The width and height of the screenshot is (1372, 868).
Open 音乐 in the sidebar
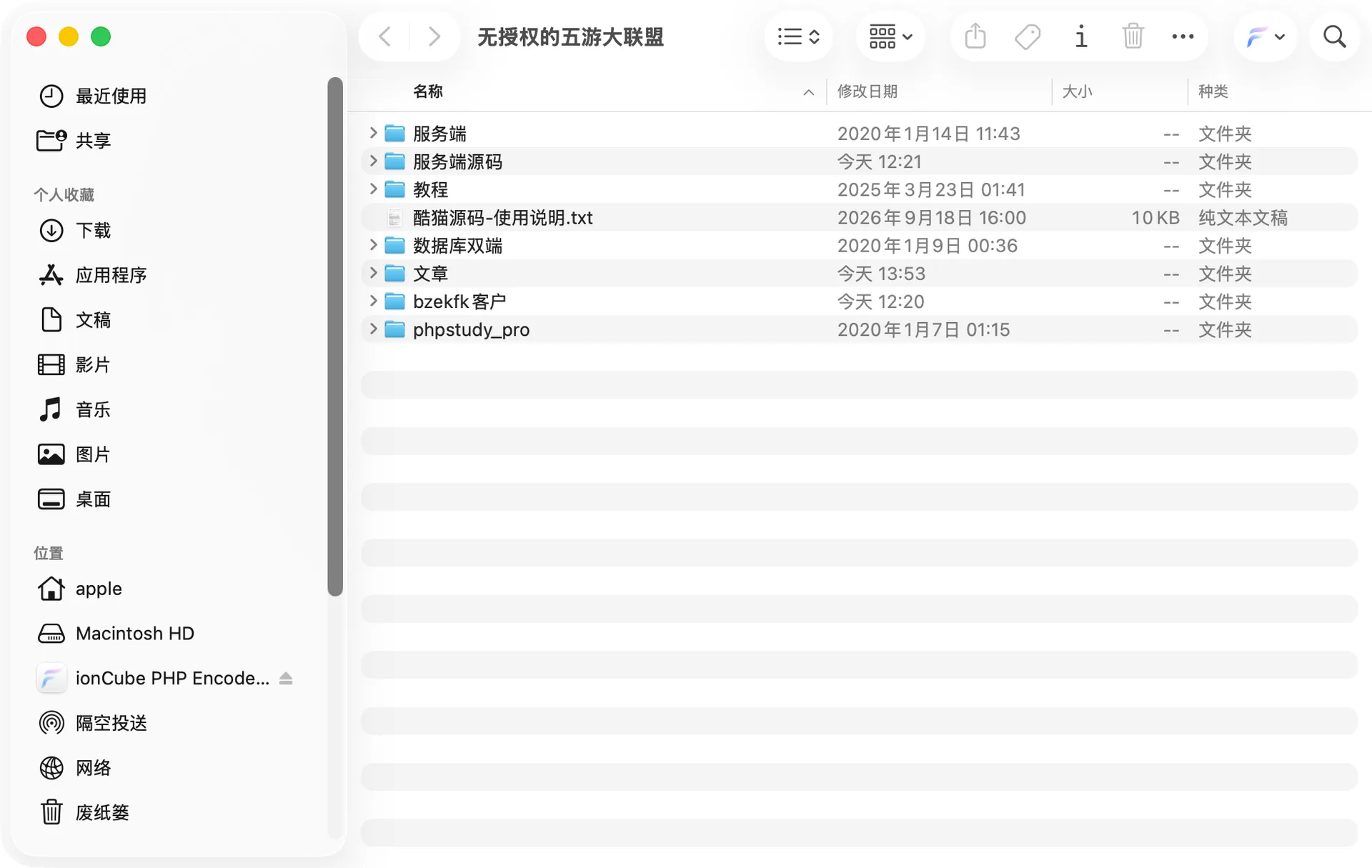(93, 409)
